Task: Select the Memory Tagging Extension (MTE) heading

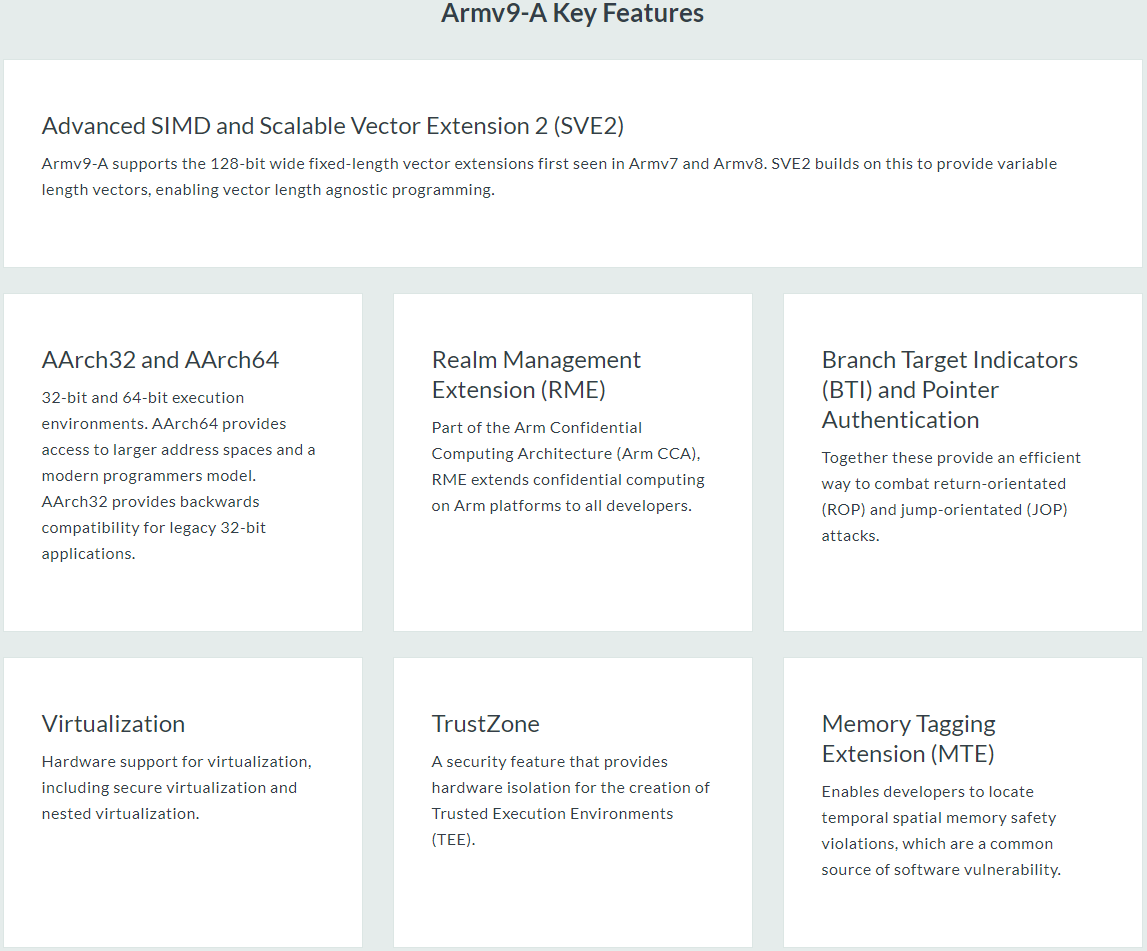Action: click(909, 739)
